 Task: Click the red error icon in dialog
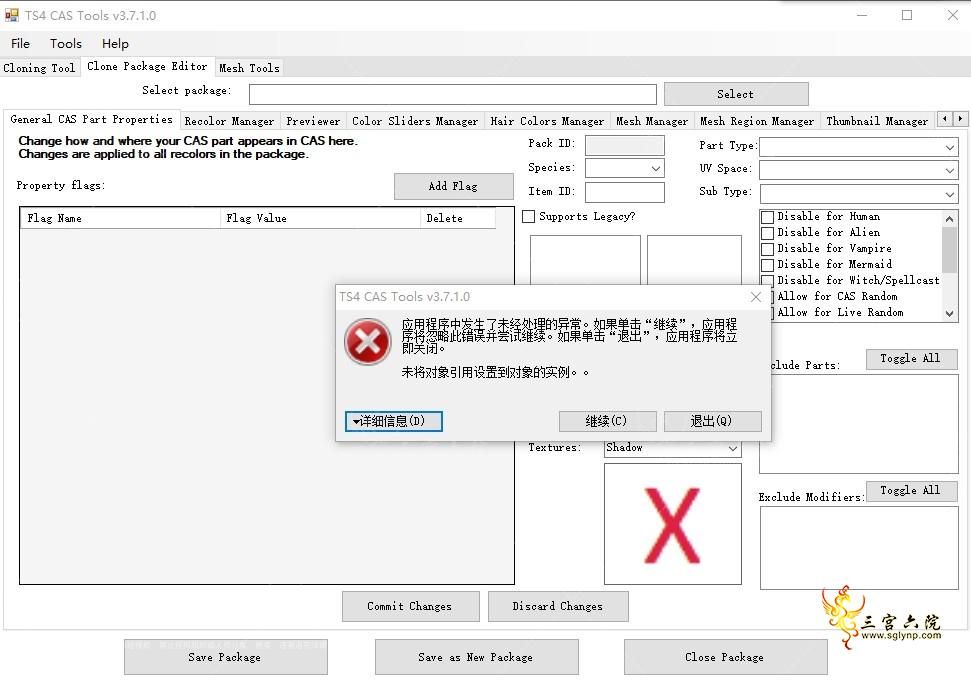[x=368, y=342]
